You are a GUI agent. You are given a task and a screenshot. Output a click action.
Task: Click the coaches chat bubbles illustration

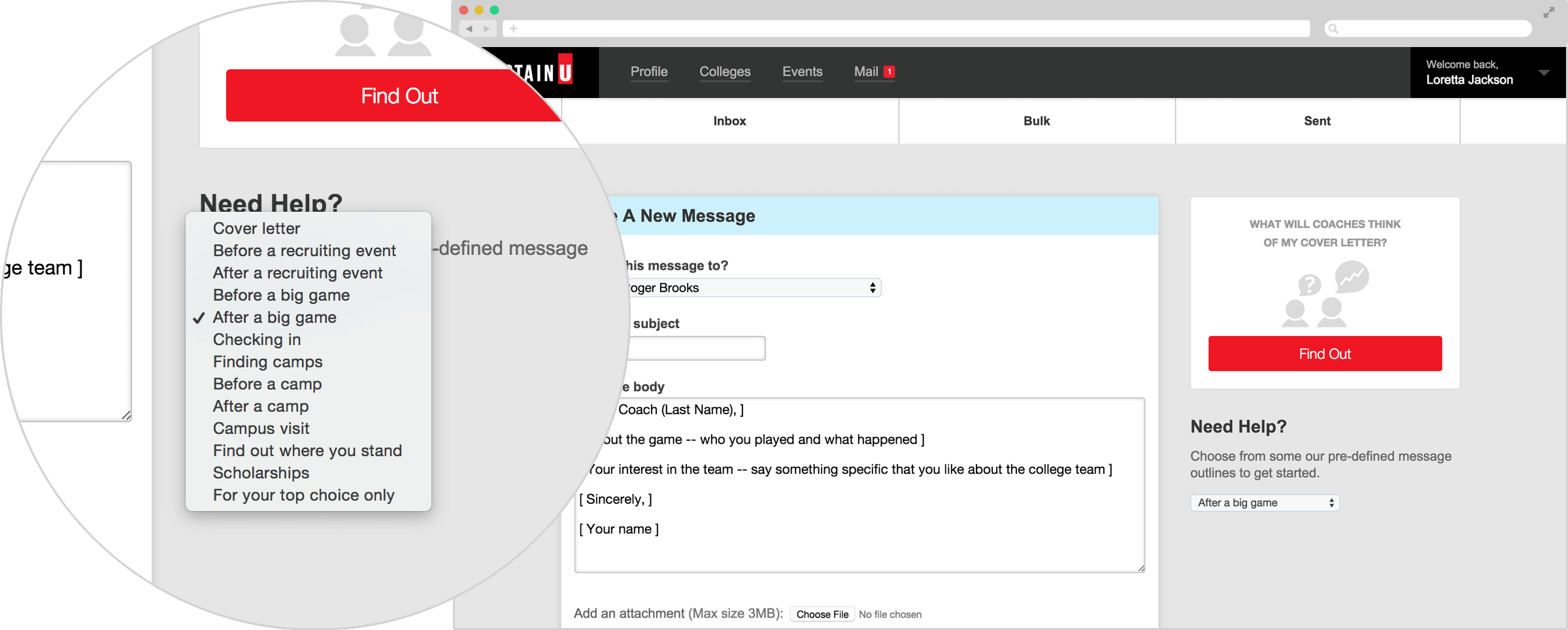point(1325,294)
